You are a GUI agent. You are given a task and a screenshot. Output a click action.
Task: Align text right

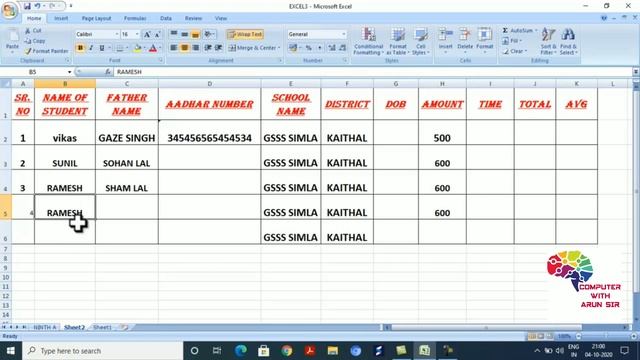tap(195, 48)
